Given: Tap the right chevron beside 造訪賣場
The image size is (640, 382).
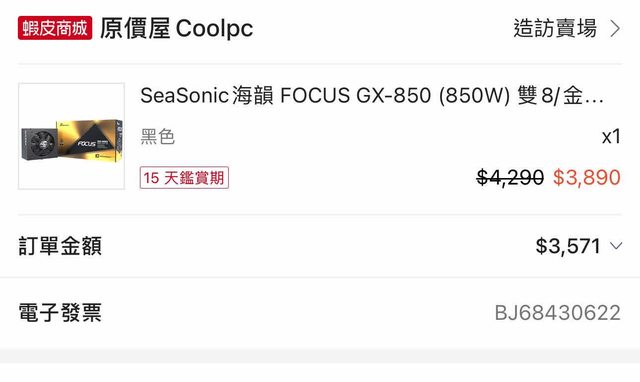Looking at the screenshot, I should pos(615,29).
